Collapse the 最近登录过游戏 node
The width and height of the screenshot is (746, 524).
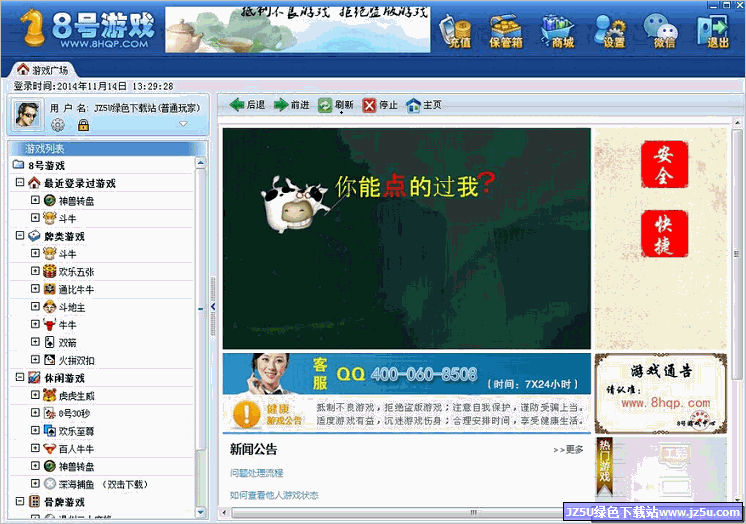coord(20,182)
